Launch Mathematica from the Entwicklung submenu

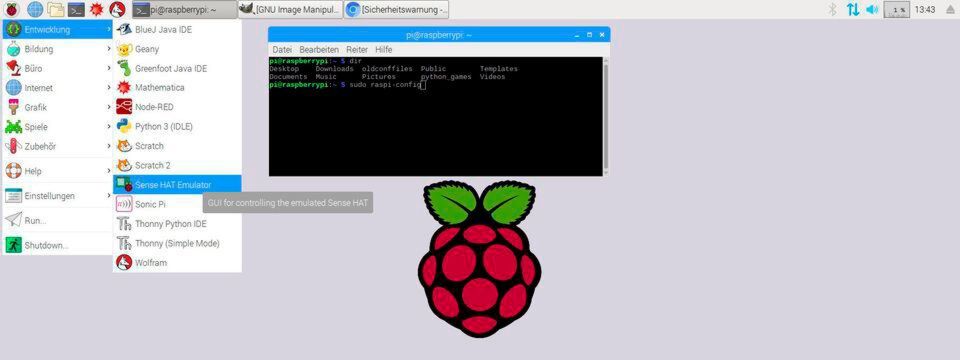point(178,88)
